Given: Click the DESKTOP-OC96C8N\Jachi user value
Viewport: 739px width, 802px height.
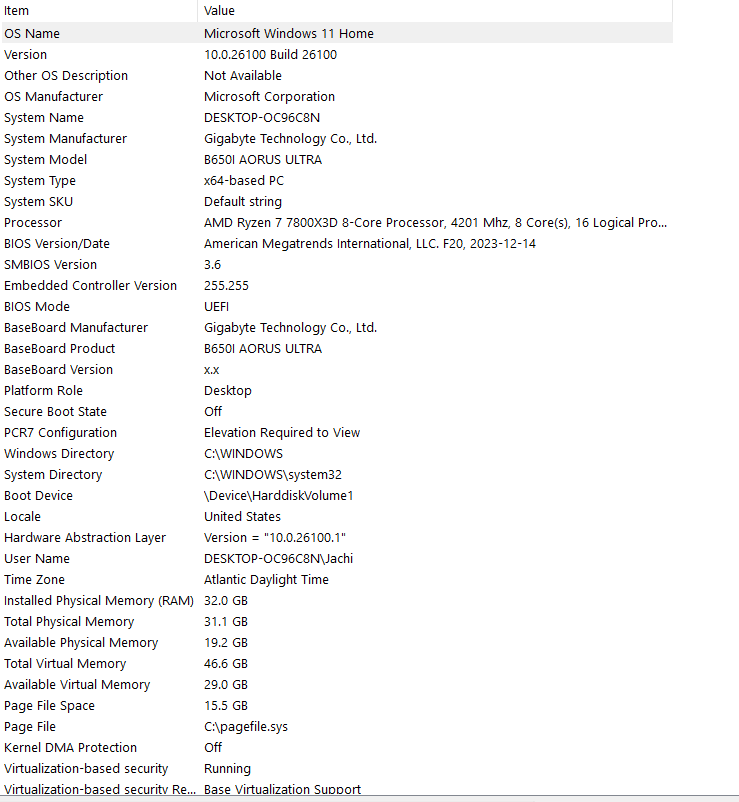Looking at the screenshot, I should point(278,559).
